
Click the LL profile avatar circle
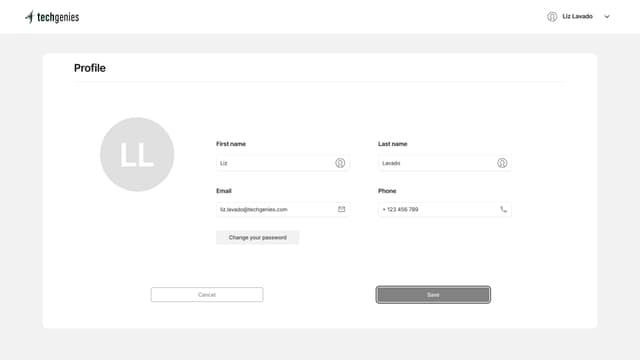coord(137,154)
